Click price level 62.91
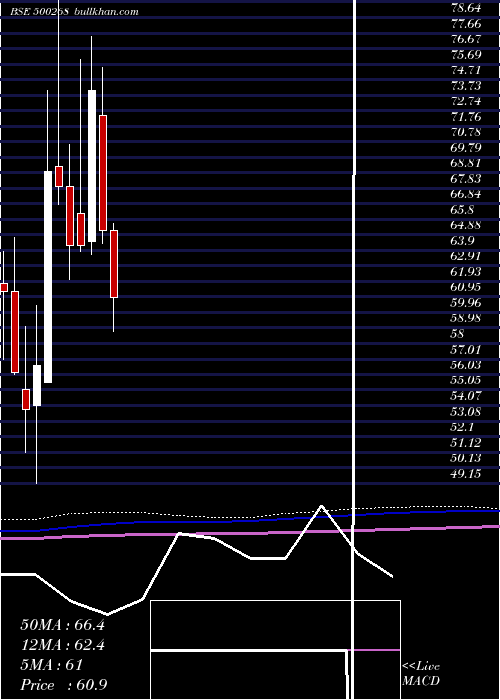The height and width of the screenshot is (700, 500). (x=466, y=256)
